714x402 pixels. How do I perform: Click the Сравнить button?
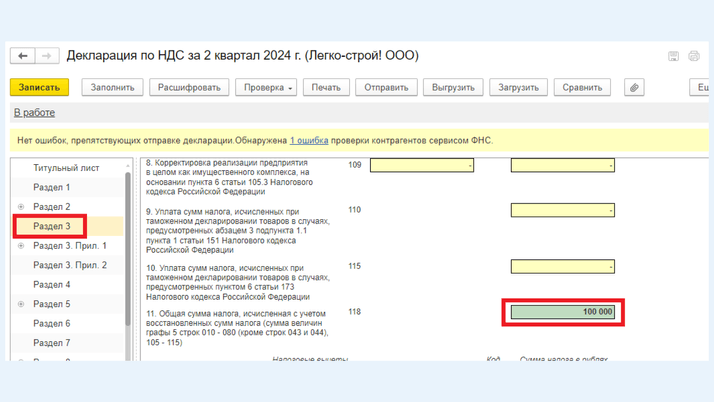[582, 87]
